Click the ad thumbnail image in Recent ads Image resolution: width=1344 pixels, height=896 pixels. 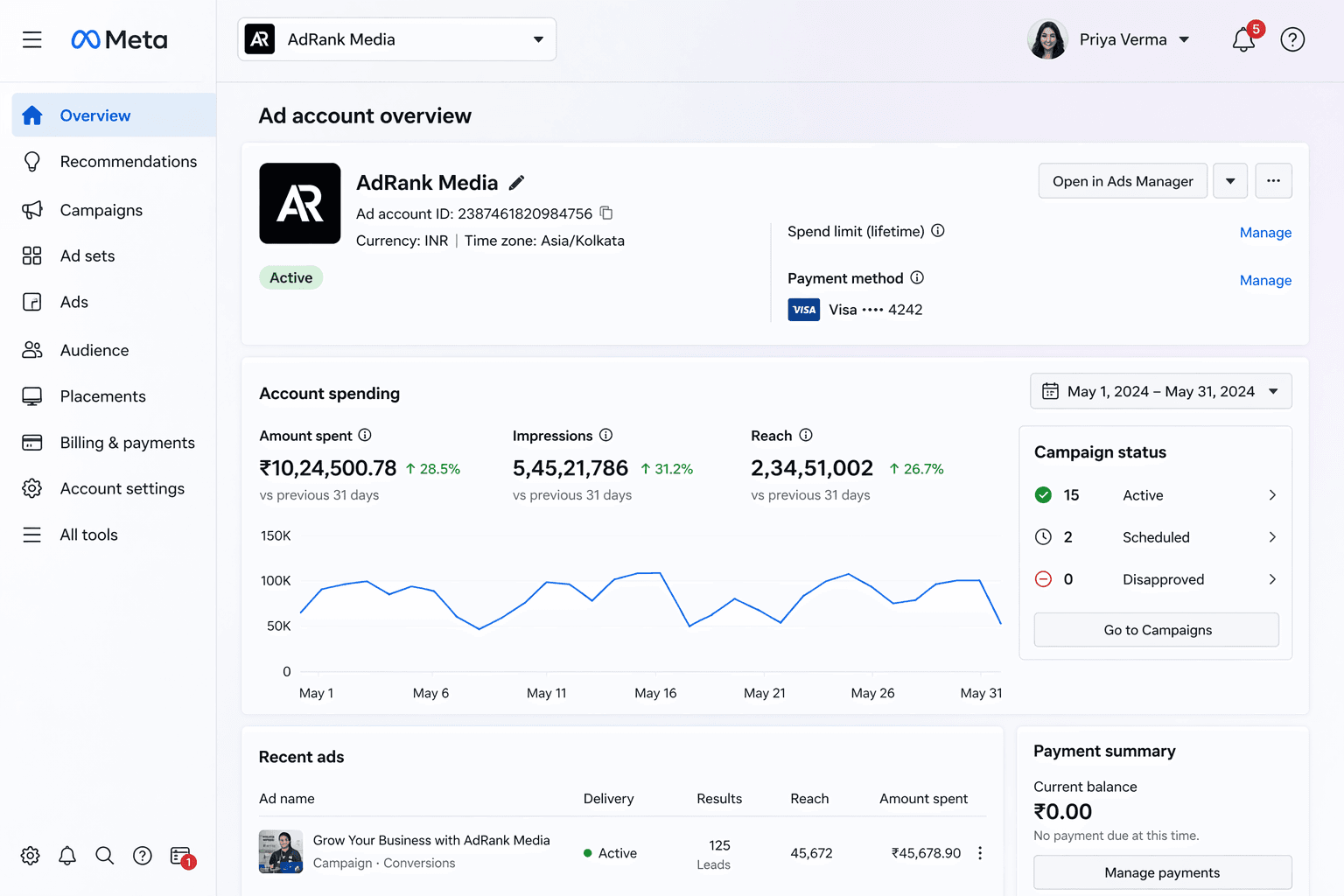point(281,851)
